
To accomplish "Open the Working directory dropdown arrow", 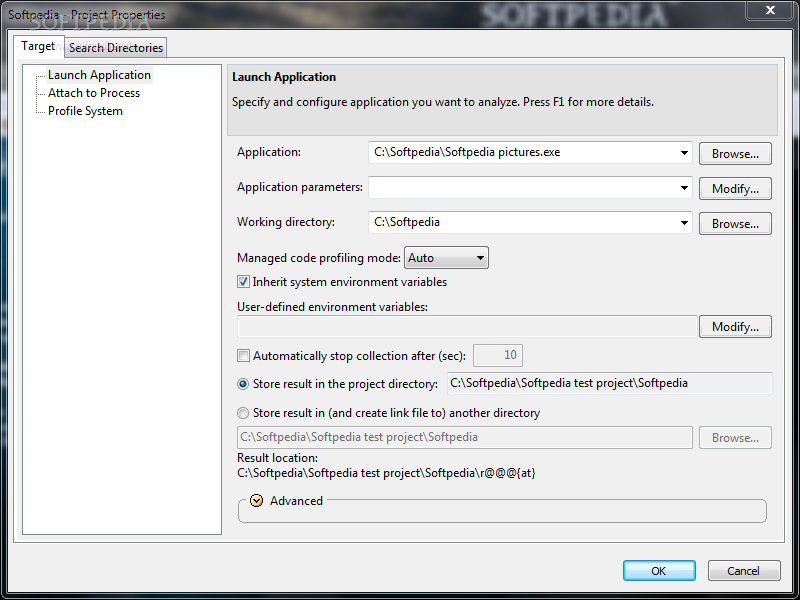I will (684, 222).
